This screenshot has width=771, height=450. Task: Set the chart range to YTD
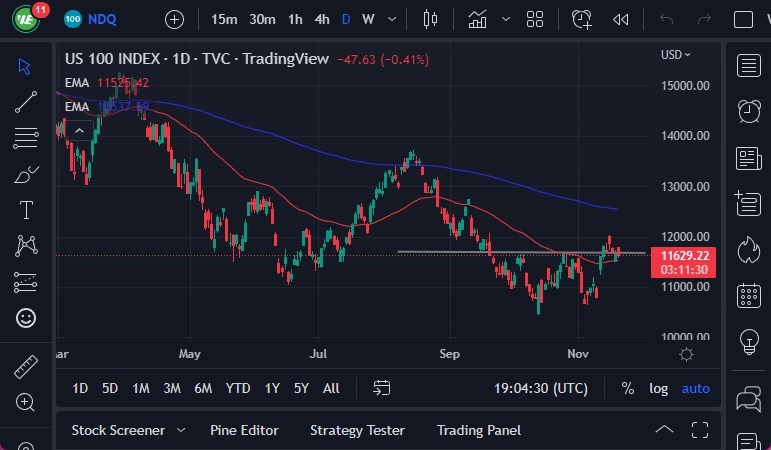tap(238, 388)
